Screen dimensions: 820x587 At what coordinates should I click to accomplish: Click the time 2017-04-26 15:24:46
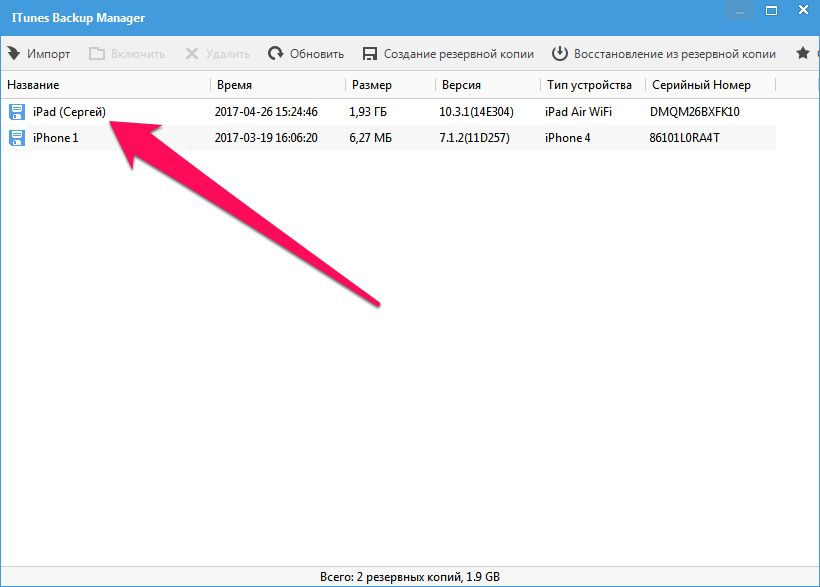click(266, 111)
